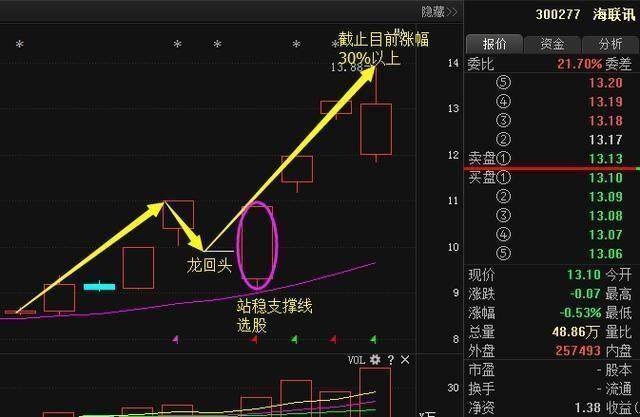Click the 市盈 label

tap(482, 370)
